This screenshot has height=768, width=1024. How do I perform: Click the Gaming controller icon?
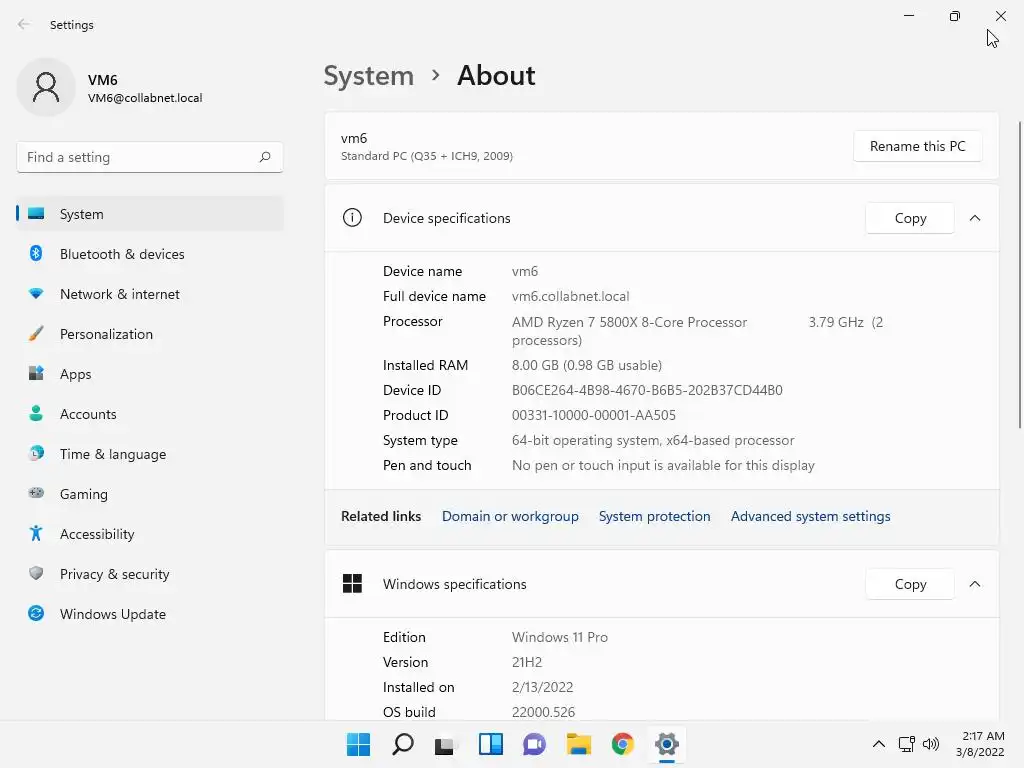36,493
